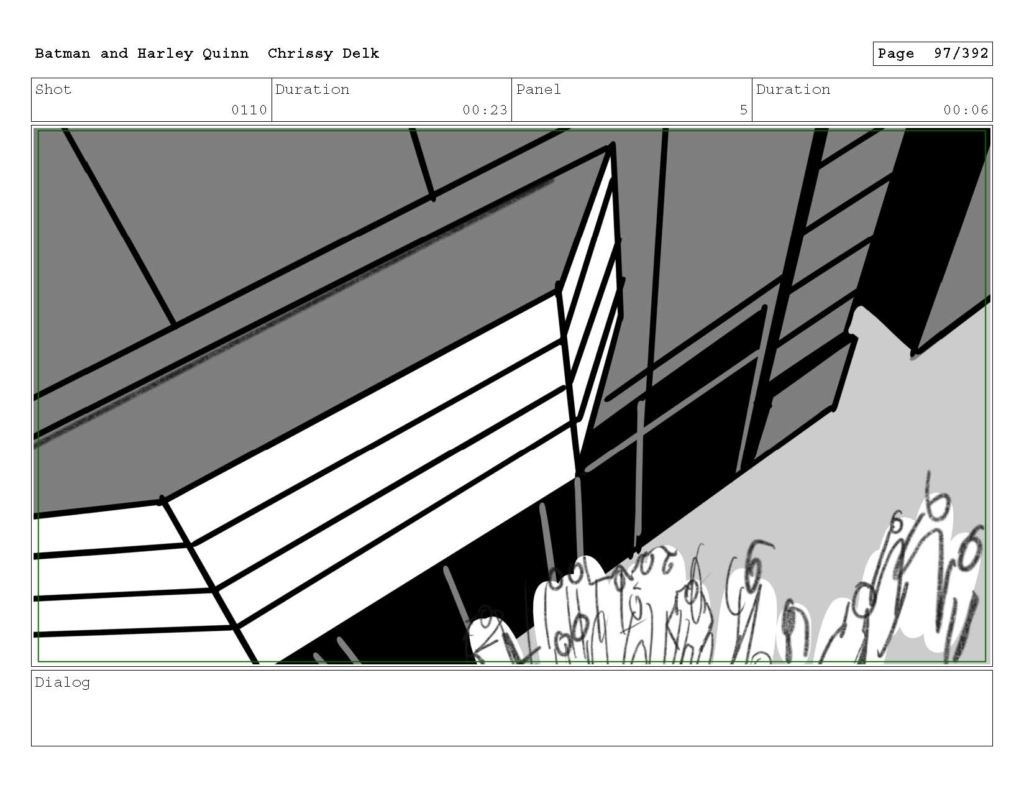This screenshot has height=793, width=1024.
Task: Click the shot number "0110"
Action: point(249,110)
